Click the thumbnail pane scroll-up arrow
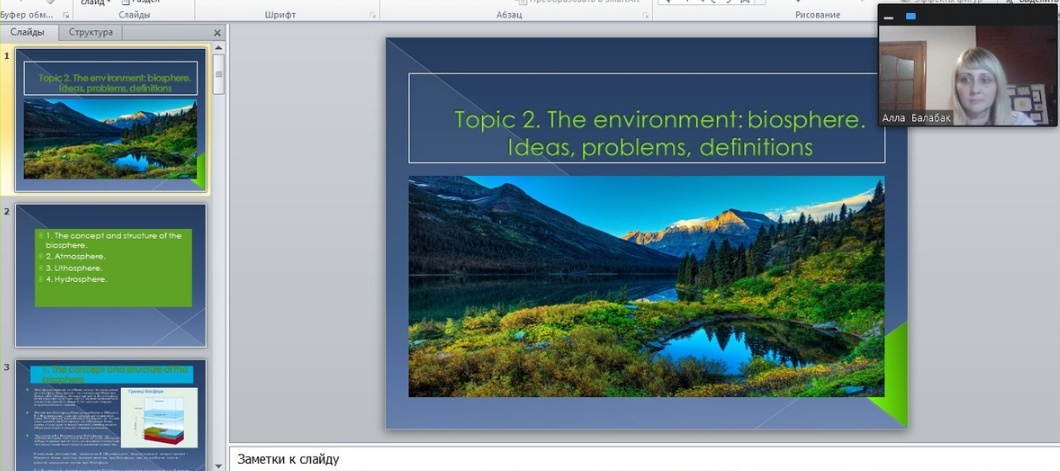The image size is (1060, 471). pyautogui.click(x=218, y=49)
